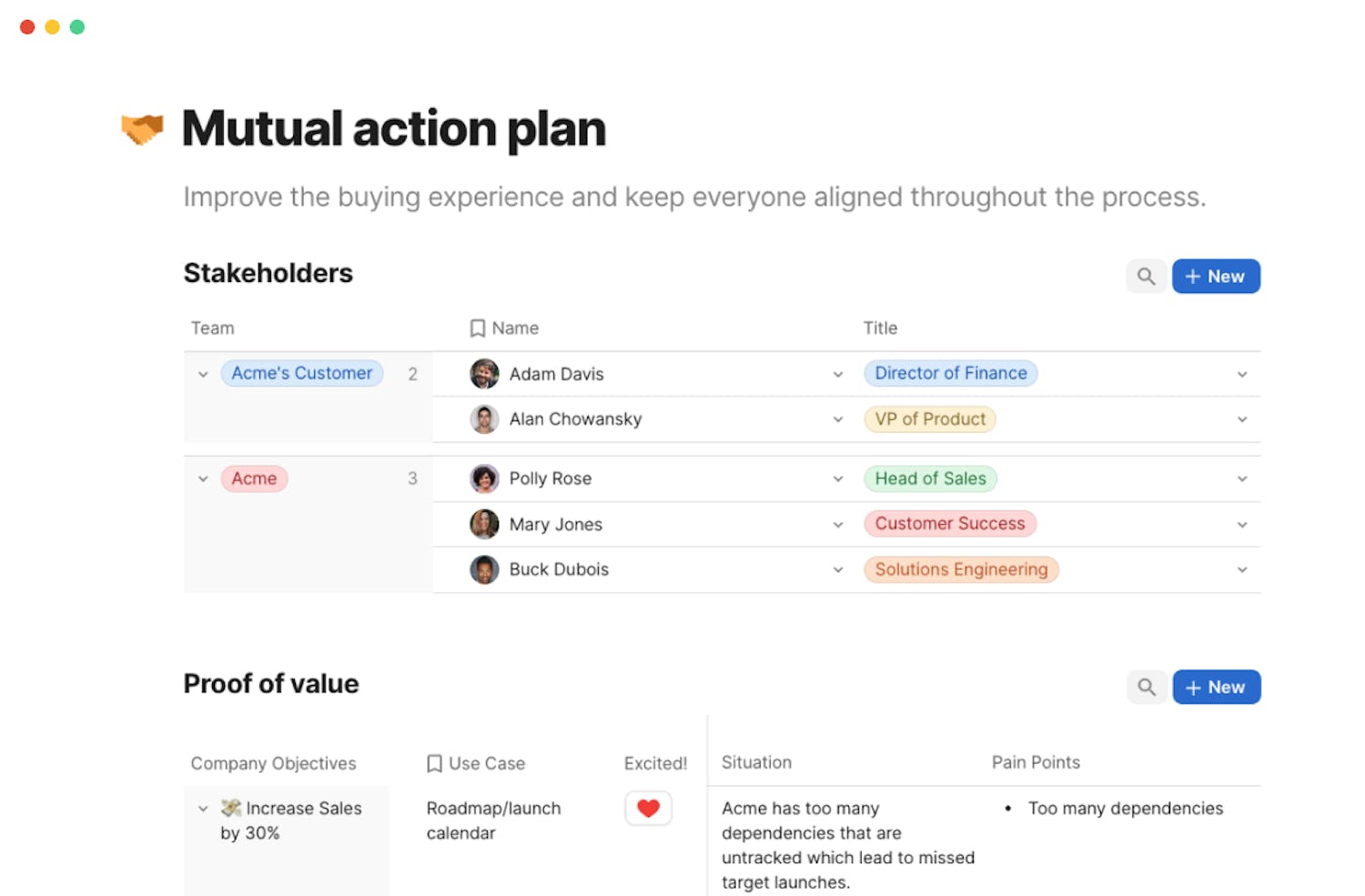This screenshot has width=1365, height=896.
Task: Open the name dropdown for Alan Chowansky
Action: (837, 419)
